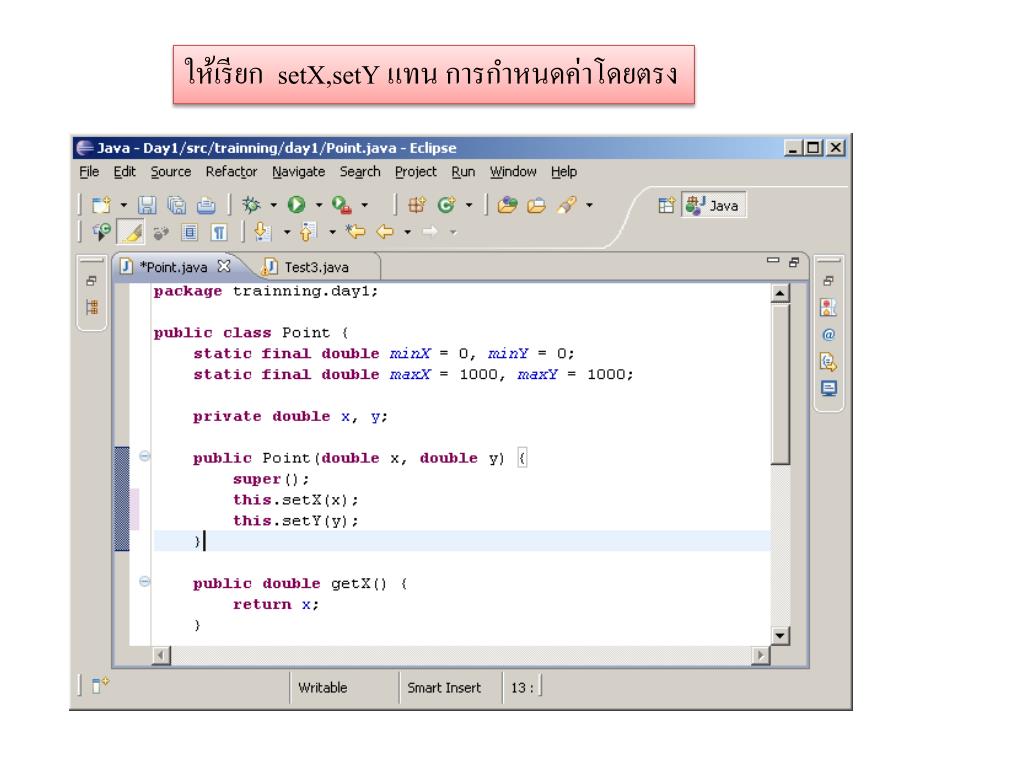
Task: Open the Edit menu
Action: (124, 172)
